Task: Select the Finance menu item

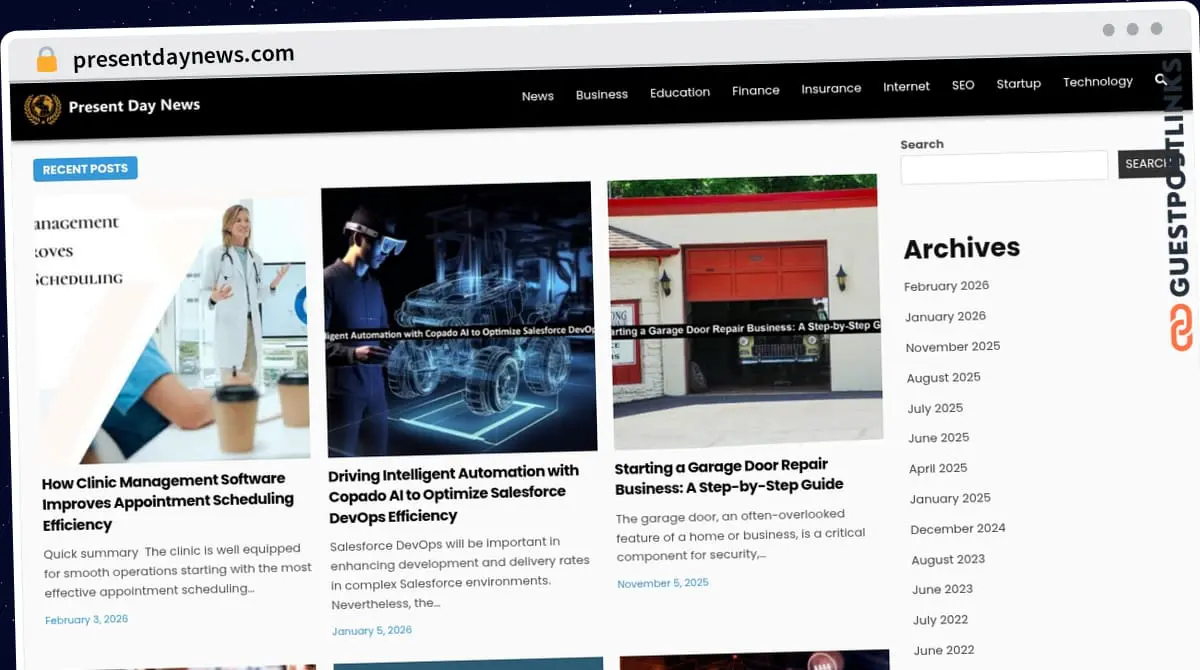Action: (755, 90)
